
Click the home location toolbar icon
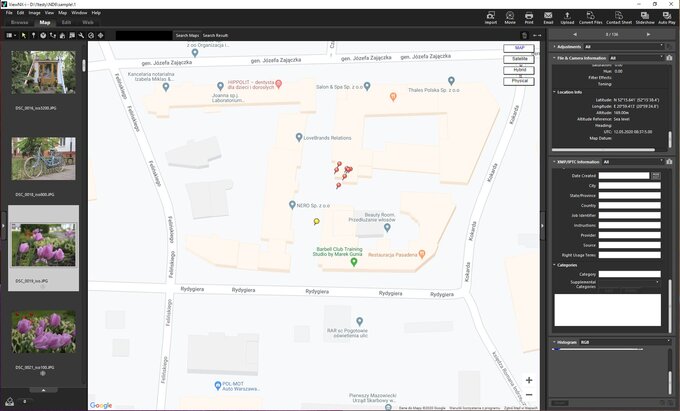[x=62, y=36]
